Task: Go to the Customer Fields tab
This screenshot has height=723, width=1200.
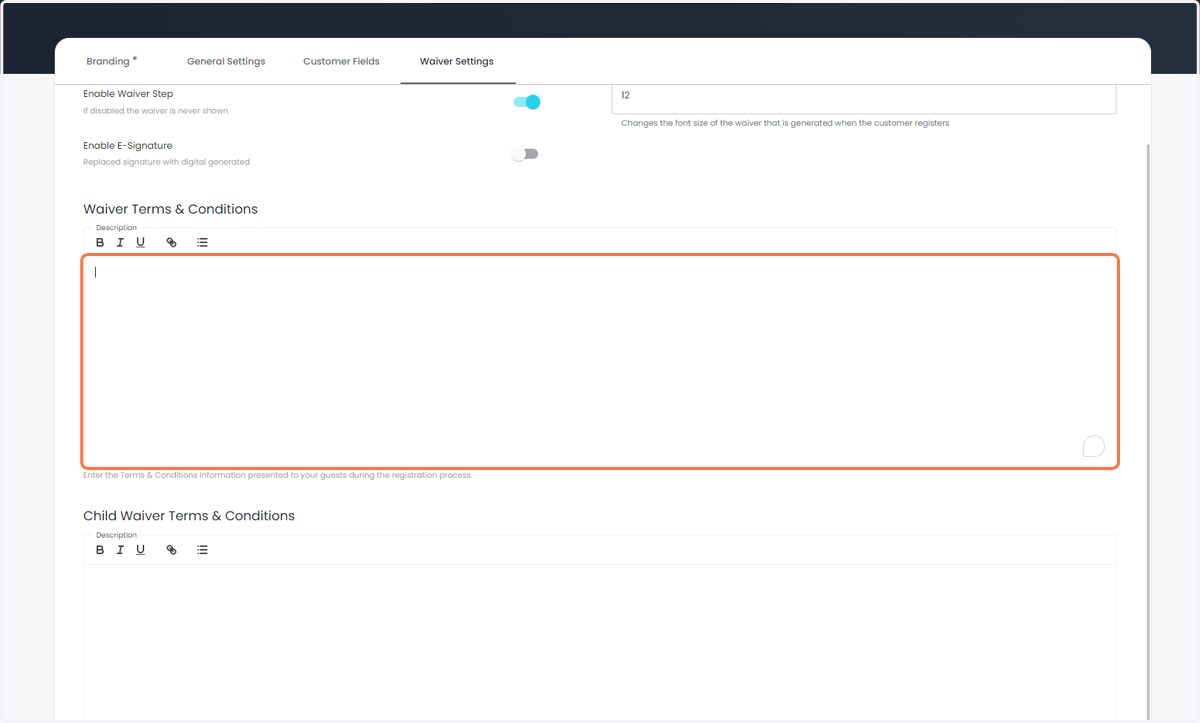Action: click(341, 61)
